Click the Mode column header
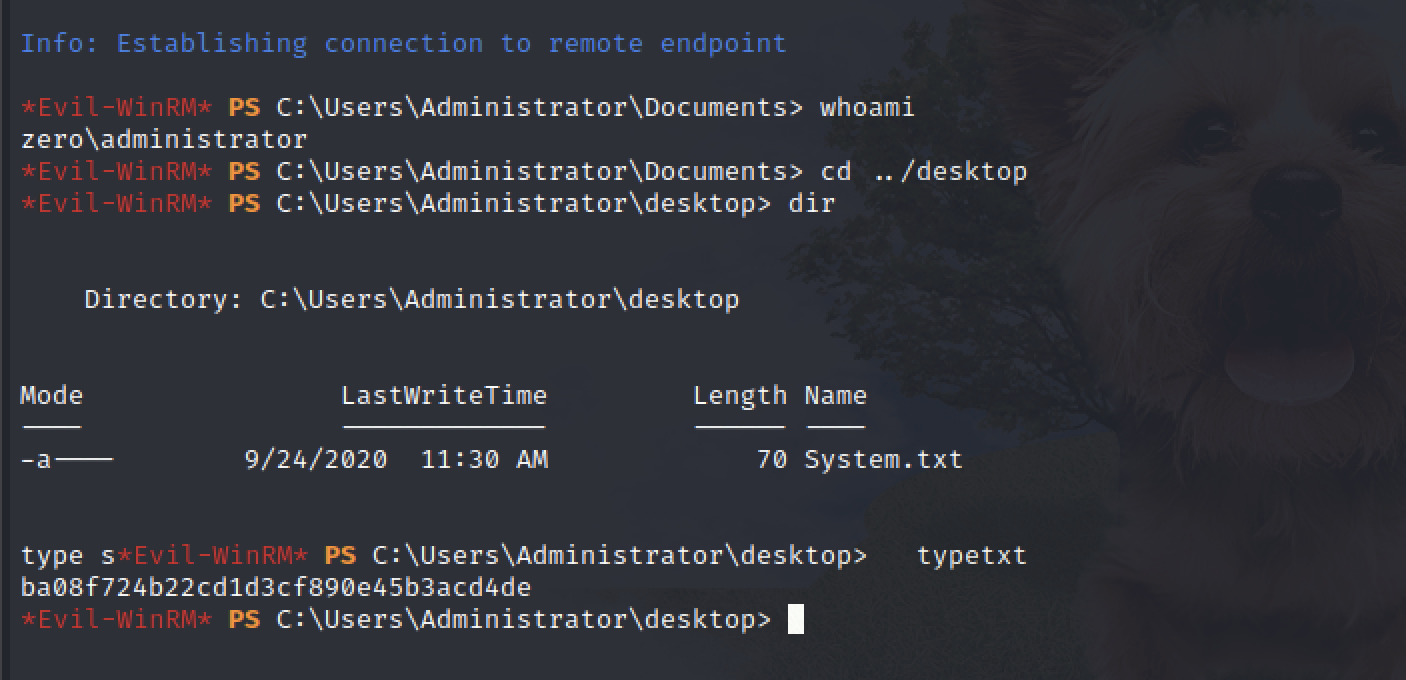 [51, 395]
